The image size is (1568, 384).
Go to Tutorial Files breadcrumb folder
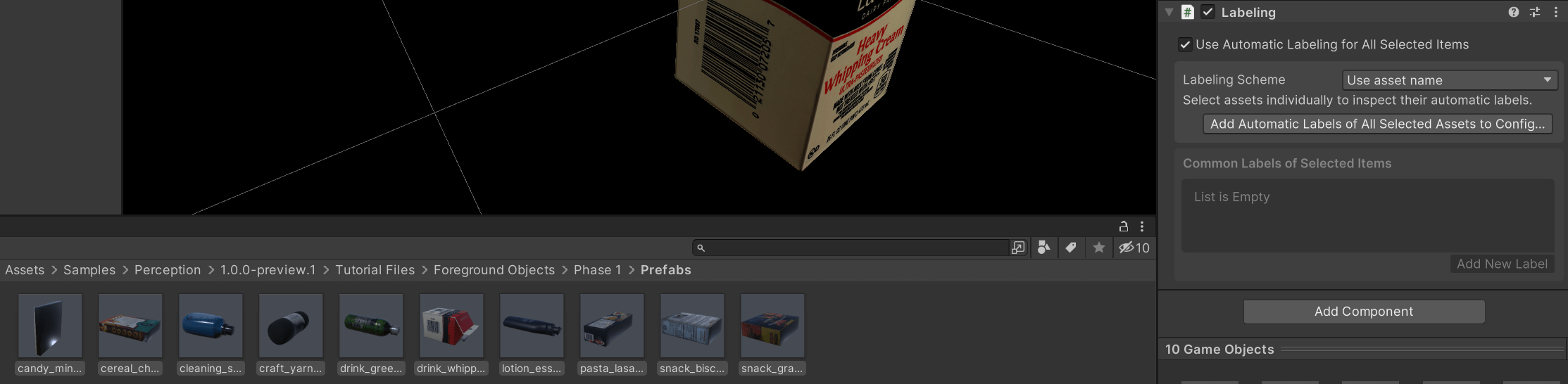click(x=375, y=270)
